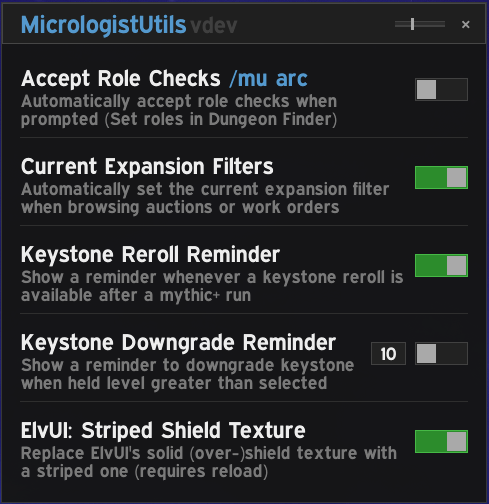
Task: Click the MicrologistUtils title text
Action: [103, 25]
